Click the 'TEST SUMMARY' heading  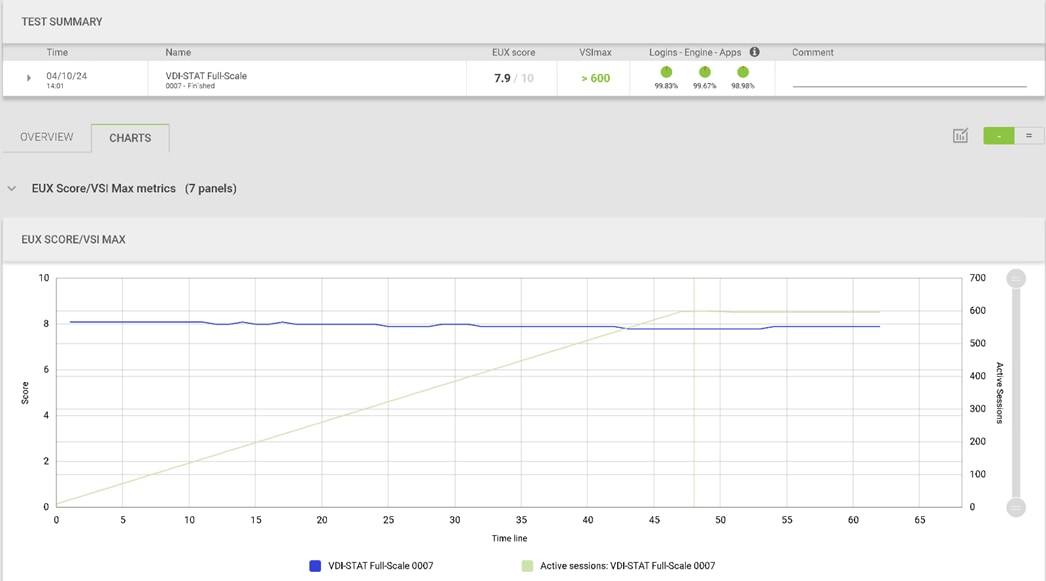tap(62, 22)
